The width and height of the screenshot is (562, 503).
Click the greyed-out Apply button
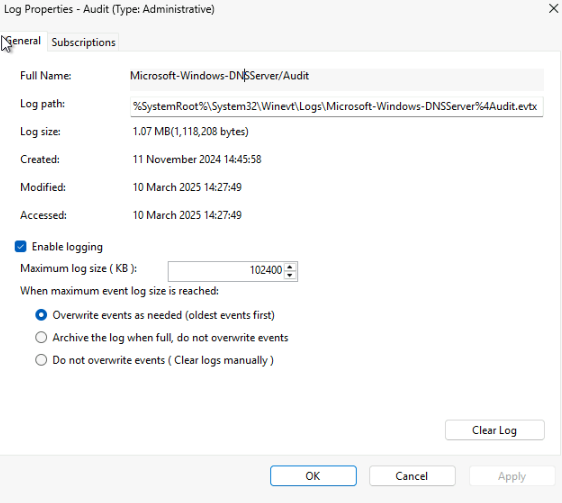(x=512, y=476)
